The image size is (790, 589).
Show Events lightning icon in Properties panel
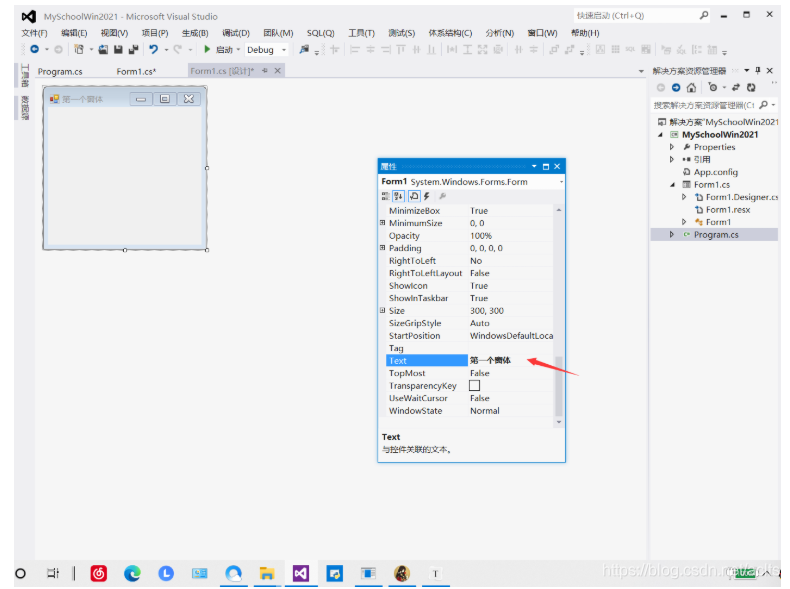pos(427,196)
